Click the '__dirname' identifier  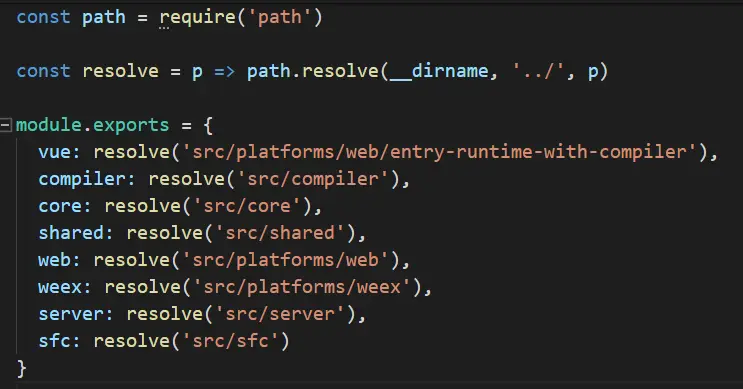point(439,72)
